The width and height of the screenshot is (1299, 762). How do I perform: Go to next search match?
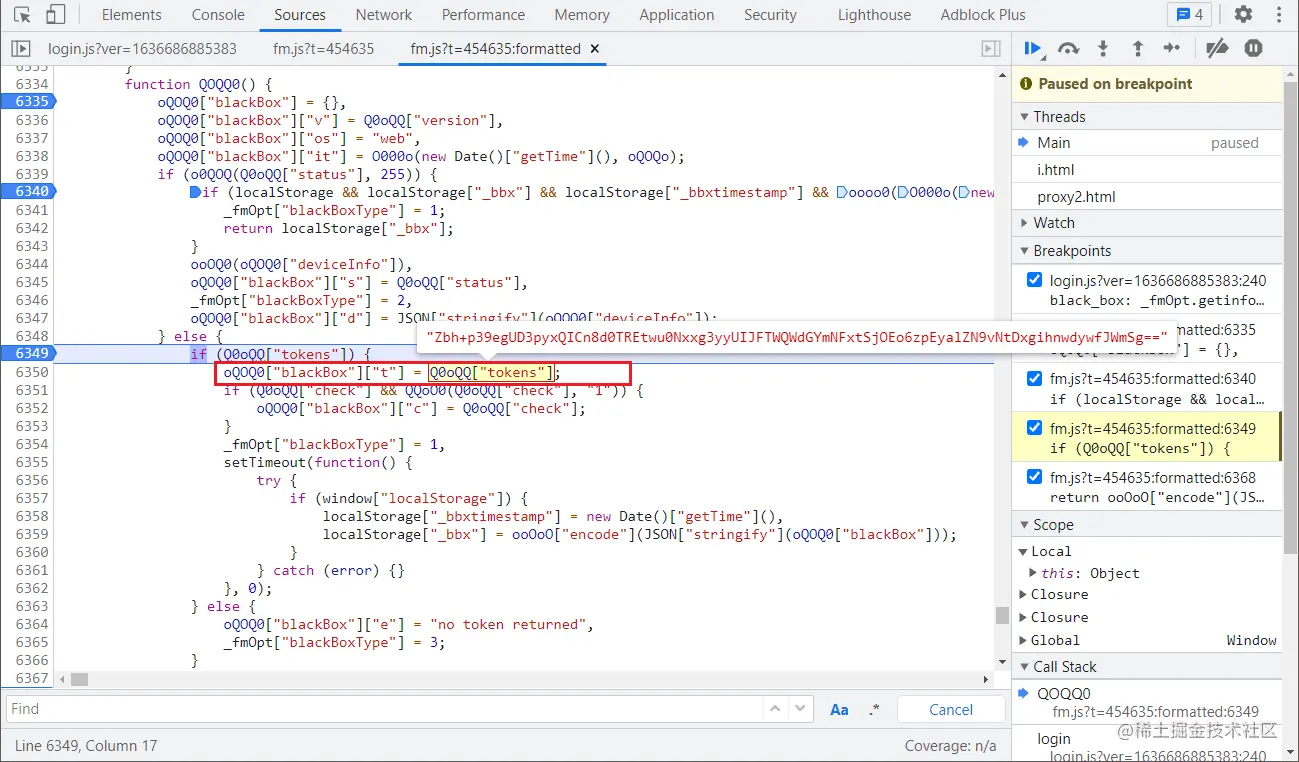click(799, 709)
